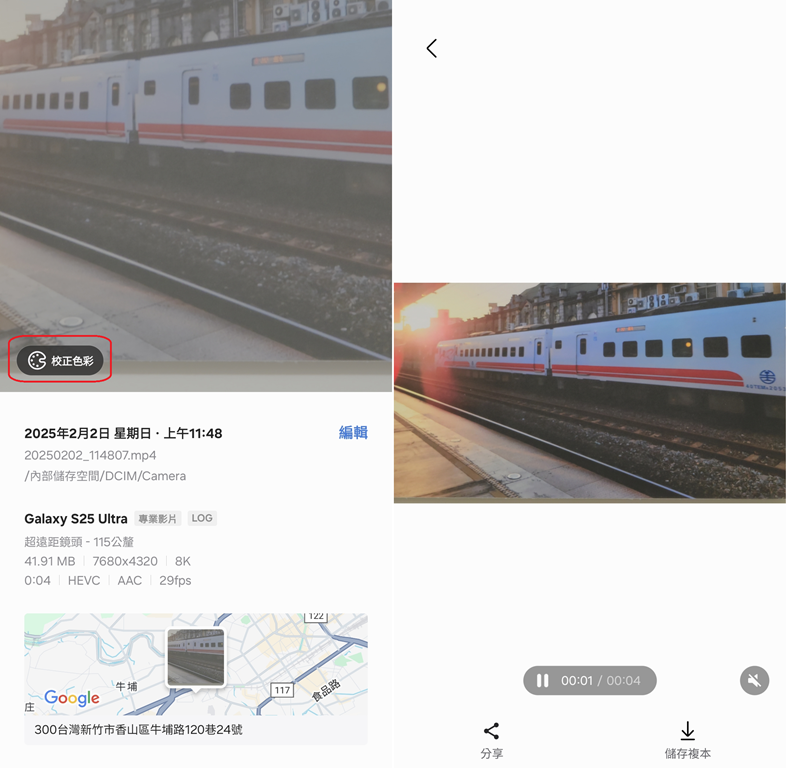The height and width of the screenshot is (768, 787).
Task: Click the 儲存複本 label text
Action: pyautogui.click(x=688, y=753)
